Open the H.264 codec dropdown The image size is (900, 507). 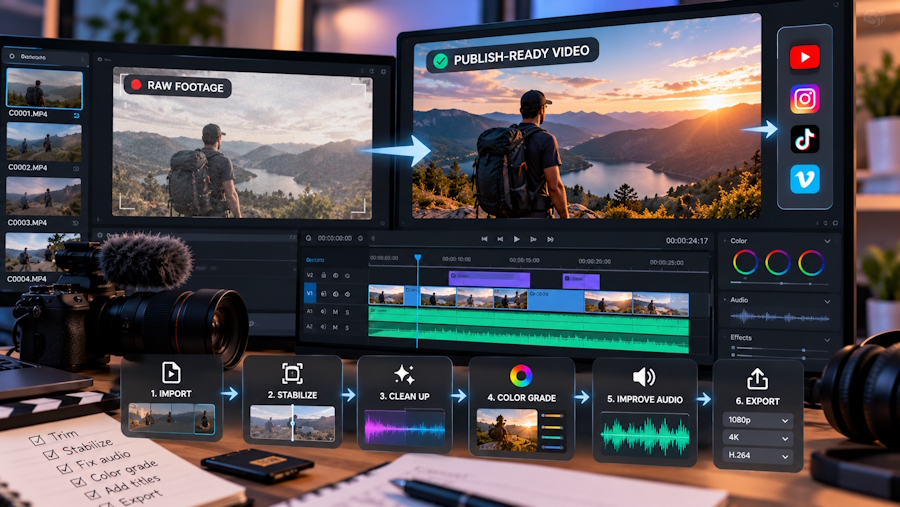758,456
